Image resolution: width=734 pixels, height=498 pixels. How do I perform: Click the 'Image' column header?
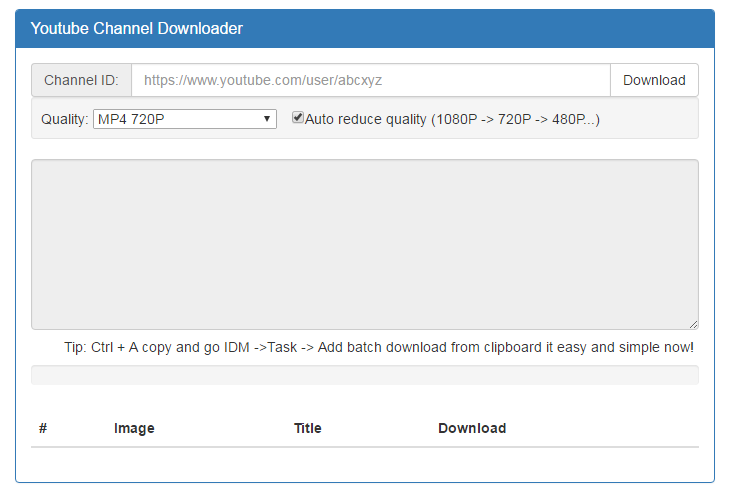click(x=134, y=428)
